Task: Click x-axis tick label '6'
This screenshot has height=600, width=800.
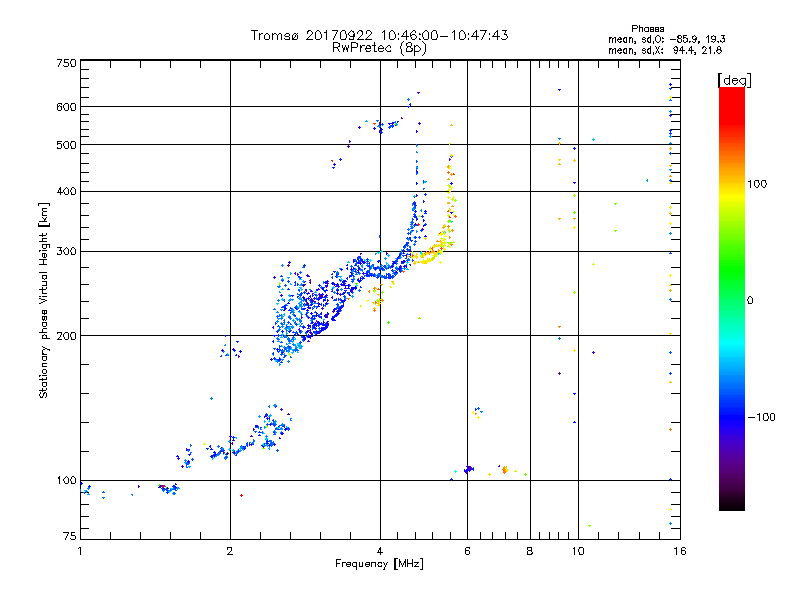Action: pyautogui.click(x=467, y=551)
